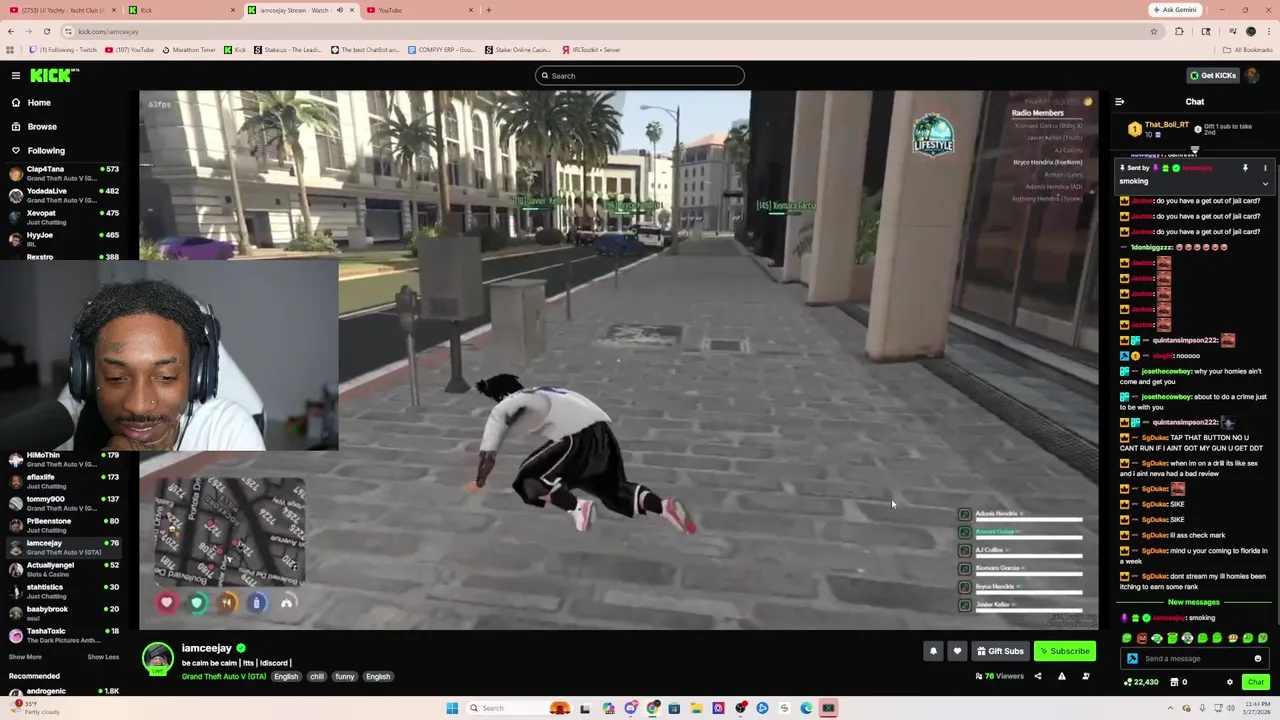Click Show Less in sidebar
Screen dimensions: 1280x720
pos(103,657)
